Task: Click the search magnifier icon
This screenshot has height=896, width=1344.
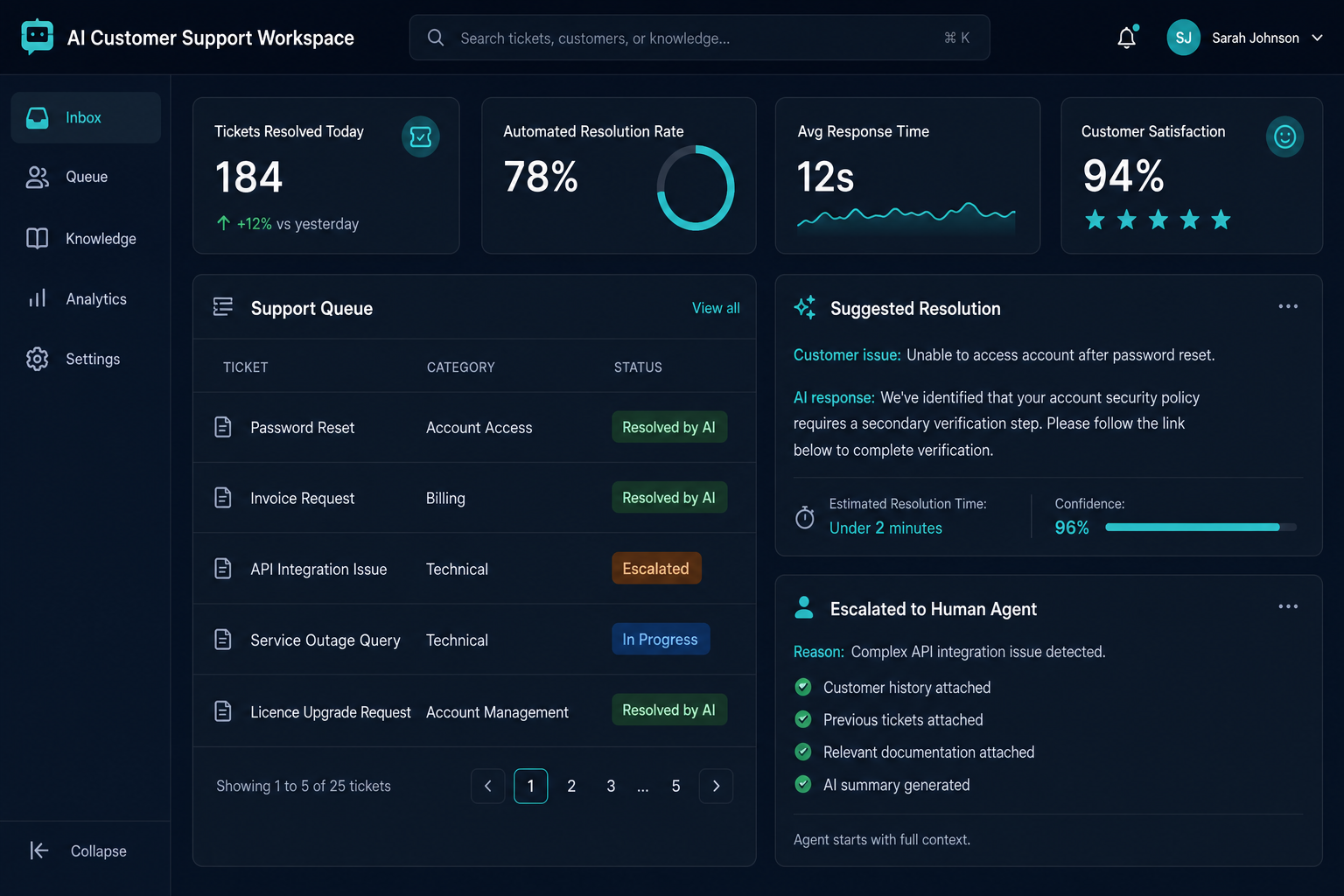Action: (436, 38)
